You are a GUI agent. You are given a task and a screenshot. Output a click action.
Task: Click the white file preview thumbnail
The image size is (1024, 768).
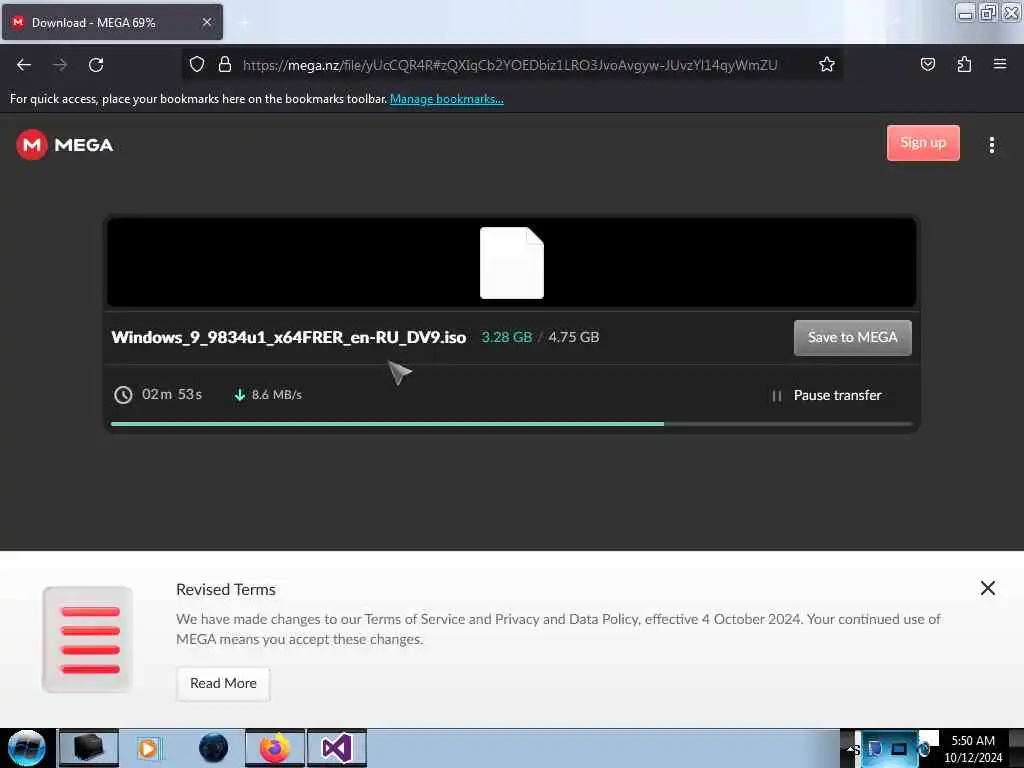(511, 263)
